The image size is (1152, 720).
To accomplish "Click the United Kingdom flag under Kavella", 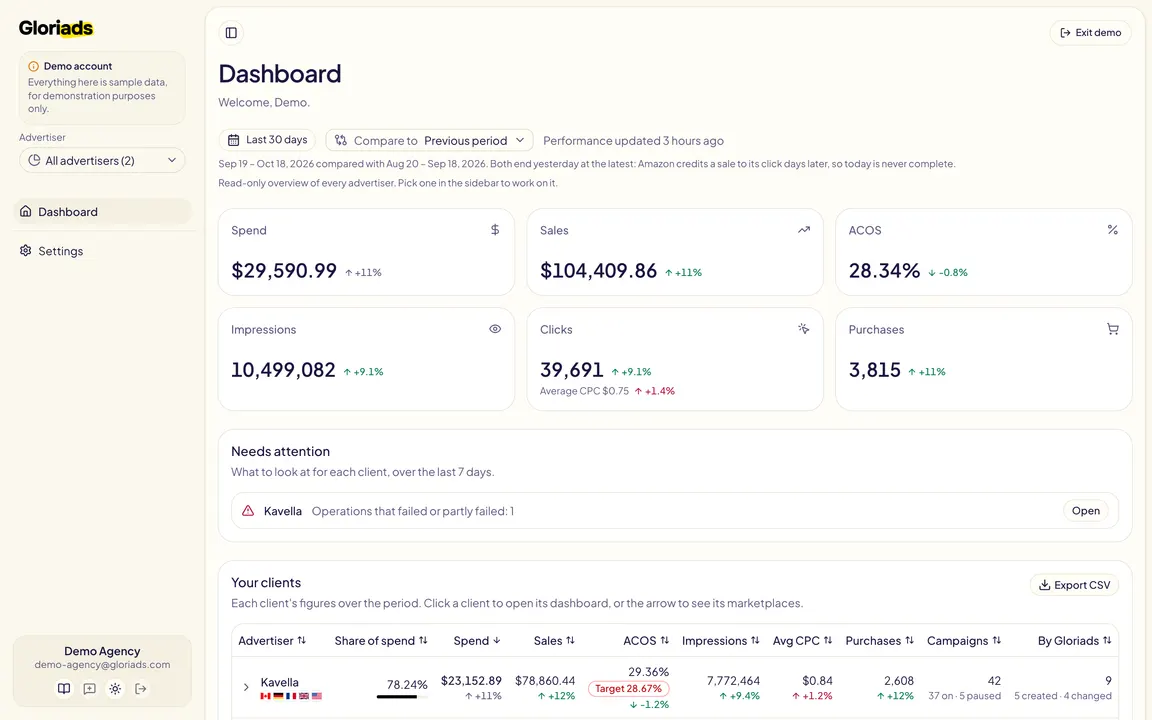I will click(303, 696).
